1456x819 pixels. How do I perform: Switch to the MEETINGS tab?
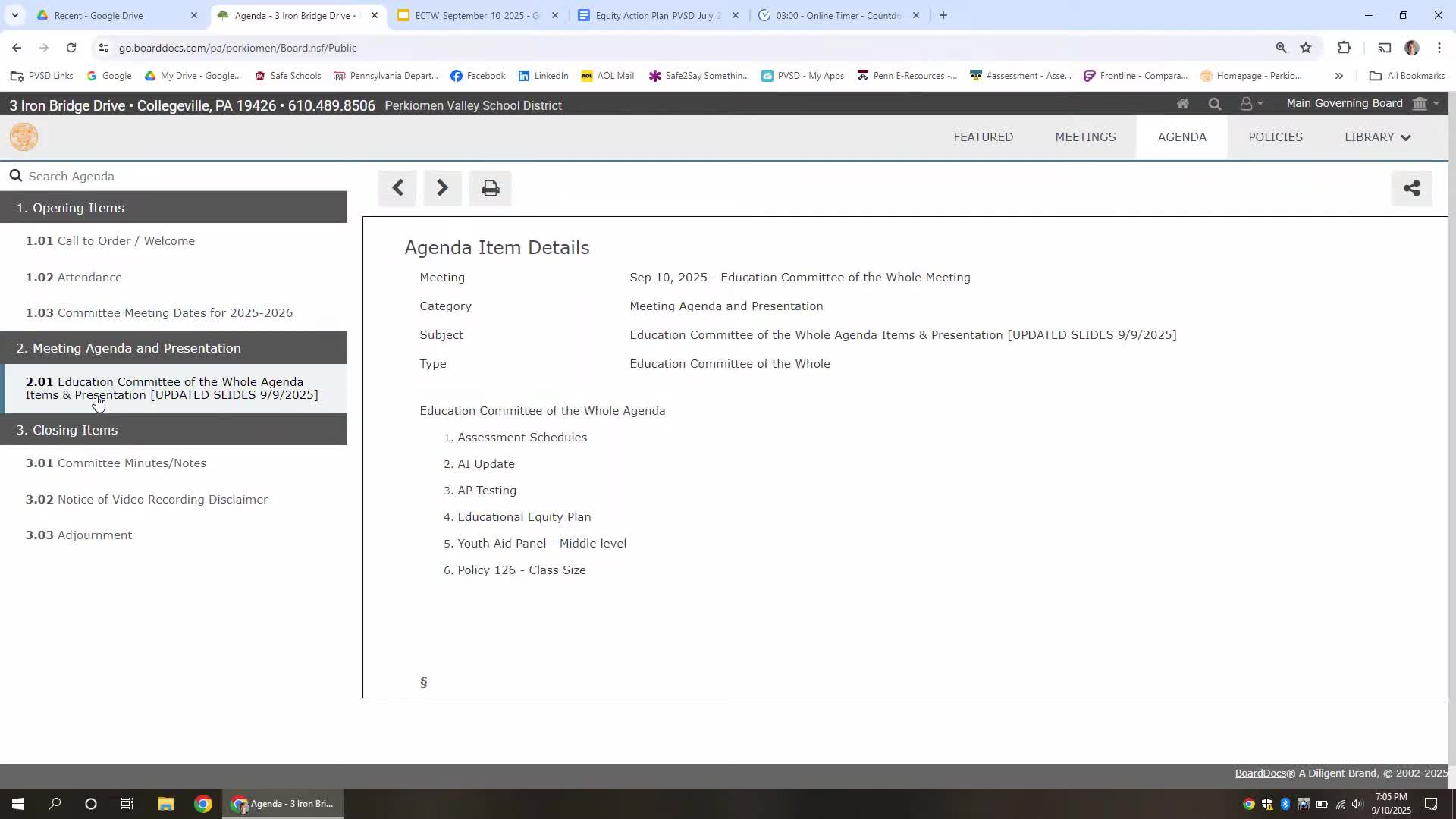(x=1085, y=137)
